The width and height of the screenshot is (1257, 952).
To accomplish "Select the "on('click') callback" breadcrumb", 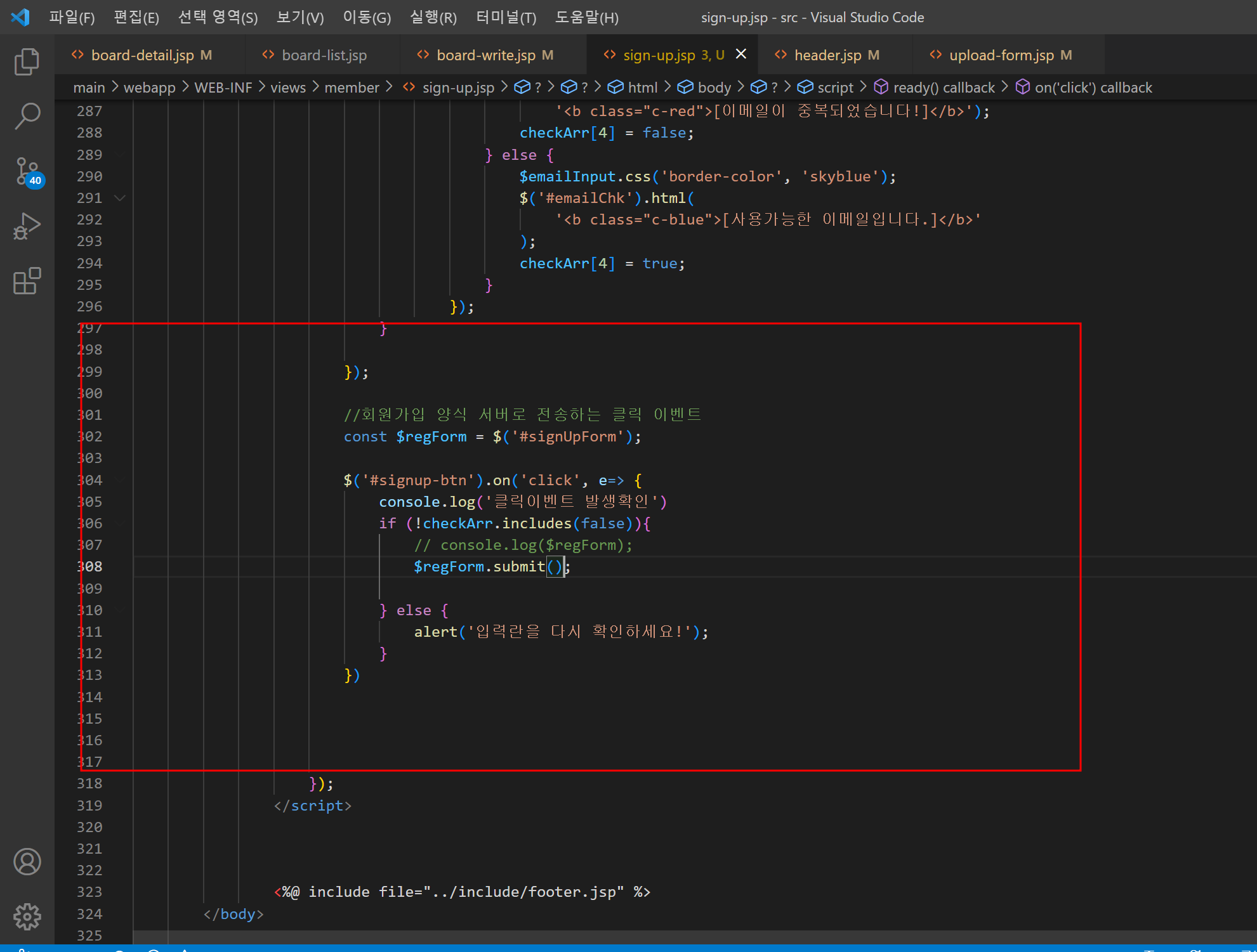I will coord(1083,88).
